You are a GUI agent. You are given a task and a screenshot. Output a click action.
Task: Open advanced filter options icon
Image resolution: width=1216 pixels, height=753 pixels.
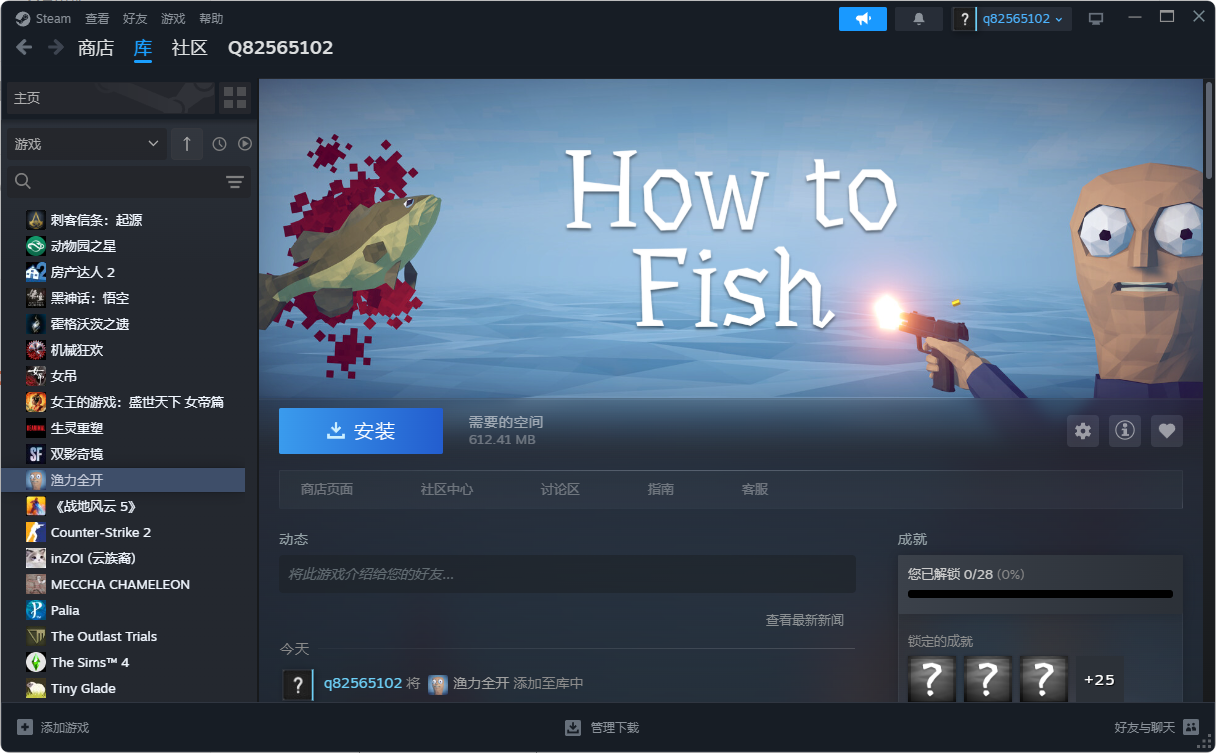point(235,181)
